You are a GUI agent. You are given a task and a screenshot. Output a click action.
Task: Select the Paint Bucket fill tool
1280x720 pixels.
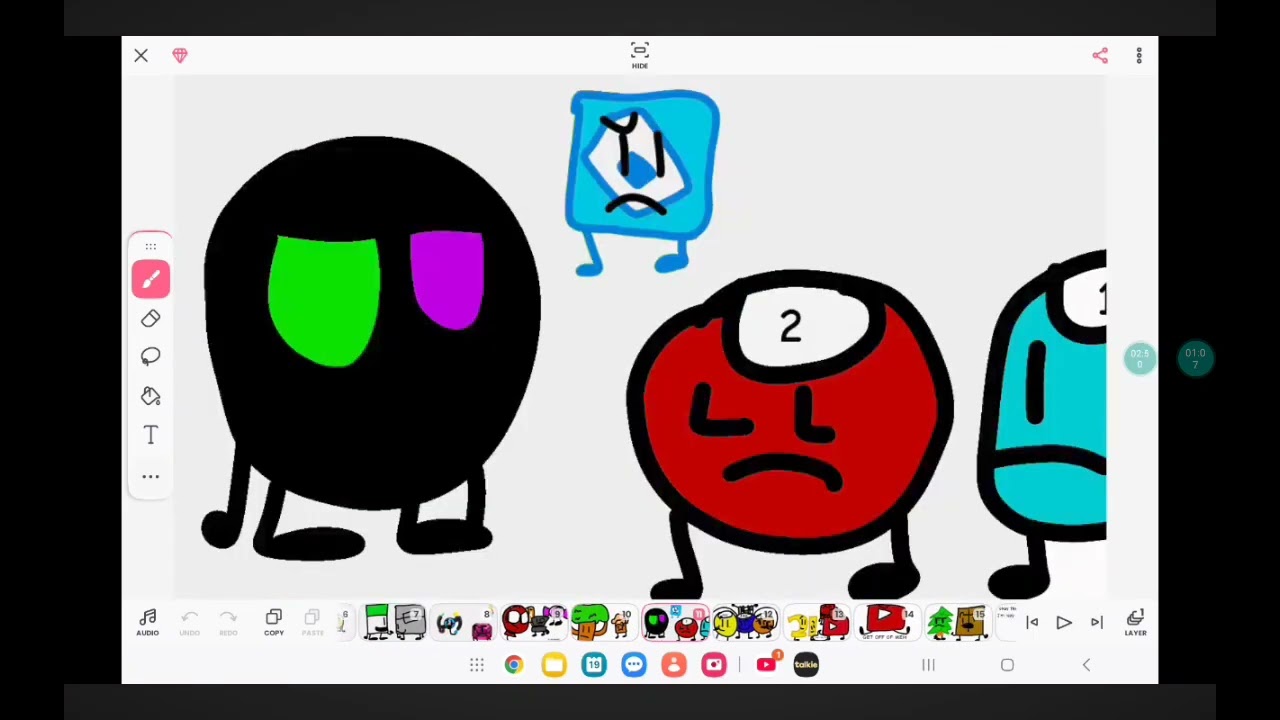(151, 396)
